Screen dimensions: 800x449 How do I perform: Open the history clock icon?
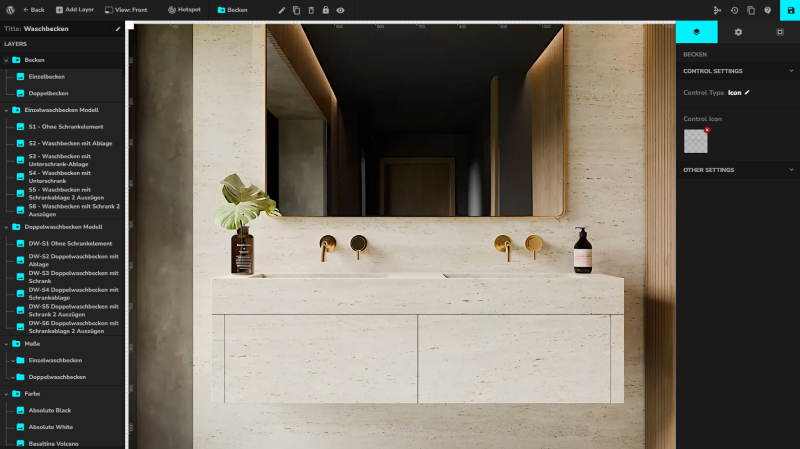pyautogui.click(x=735, y=10)
